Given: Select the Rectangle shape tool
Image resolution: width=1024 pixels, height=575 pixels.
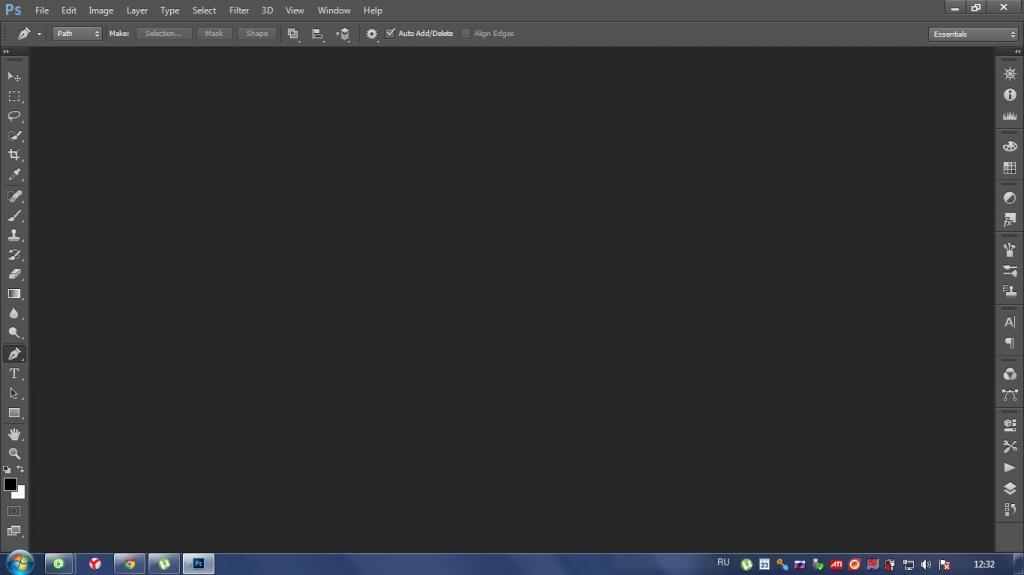Looking at the screenshot, I should pos(14,413).
